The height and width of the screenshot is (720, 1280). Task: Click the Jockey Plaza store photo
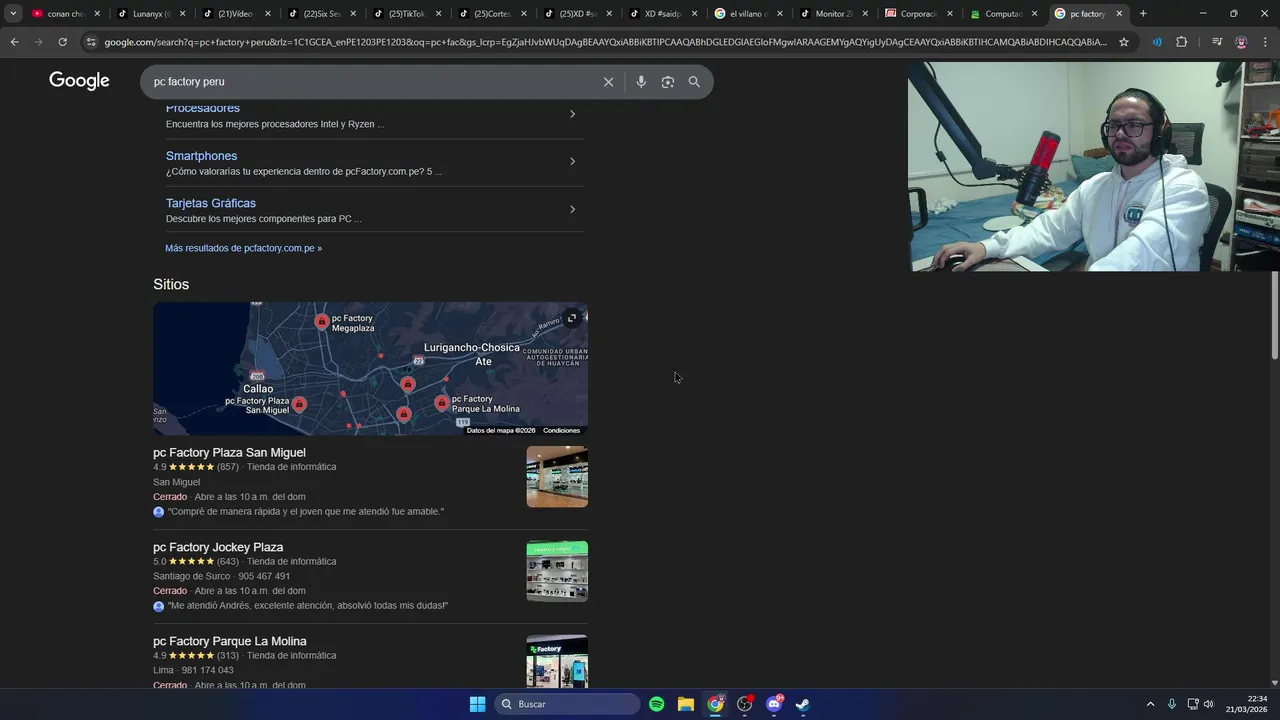point(557,571)
